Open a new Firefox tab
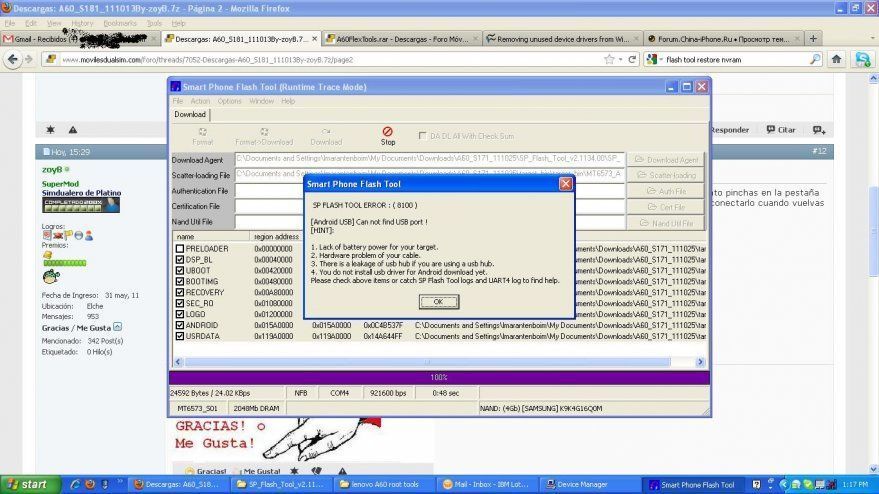 pyautogui.click(x=813, y=38)
